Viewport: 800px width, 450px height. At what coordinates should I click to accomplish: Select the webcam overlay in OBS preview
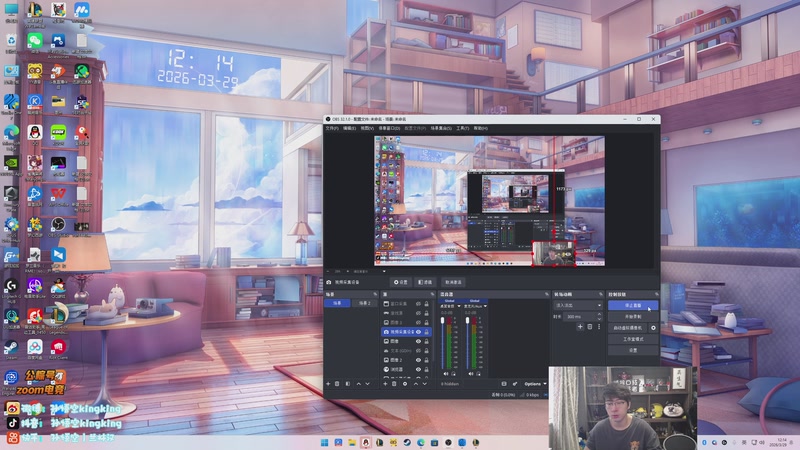(x=554, y=254)
